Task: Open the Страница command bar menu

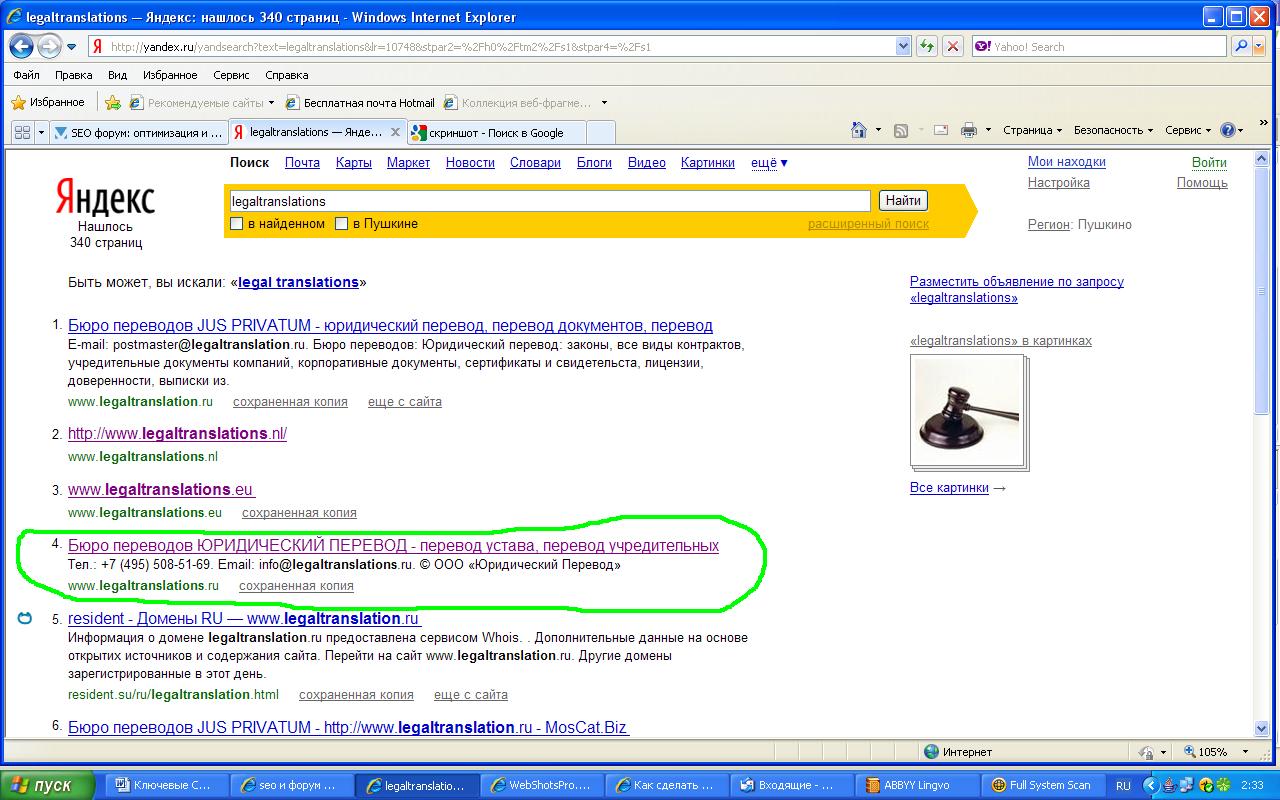Action: click(x=1032, y=130)
